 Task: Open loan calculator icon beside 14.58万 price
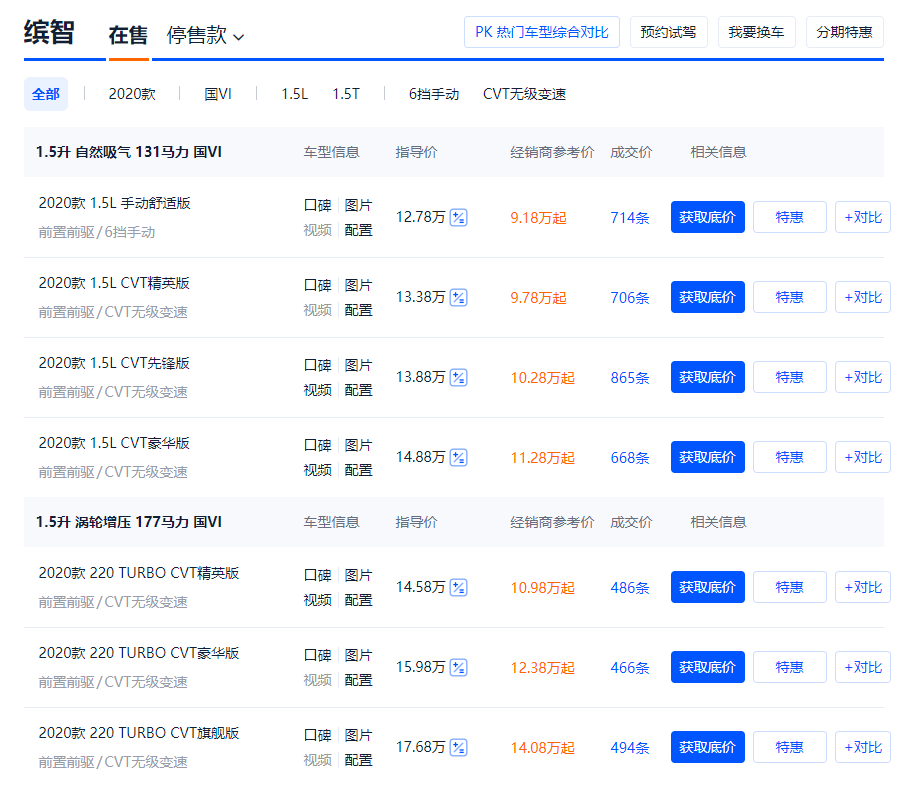[459, 588]
